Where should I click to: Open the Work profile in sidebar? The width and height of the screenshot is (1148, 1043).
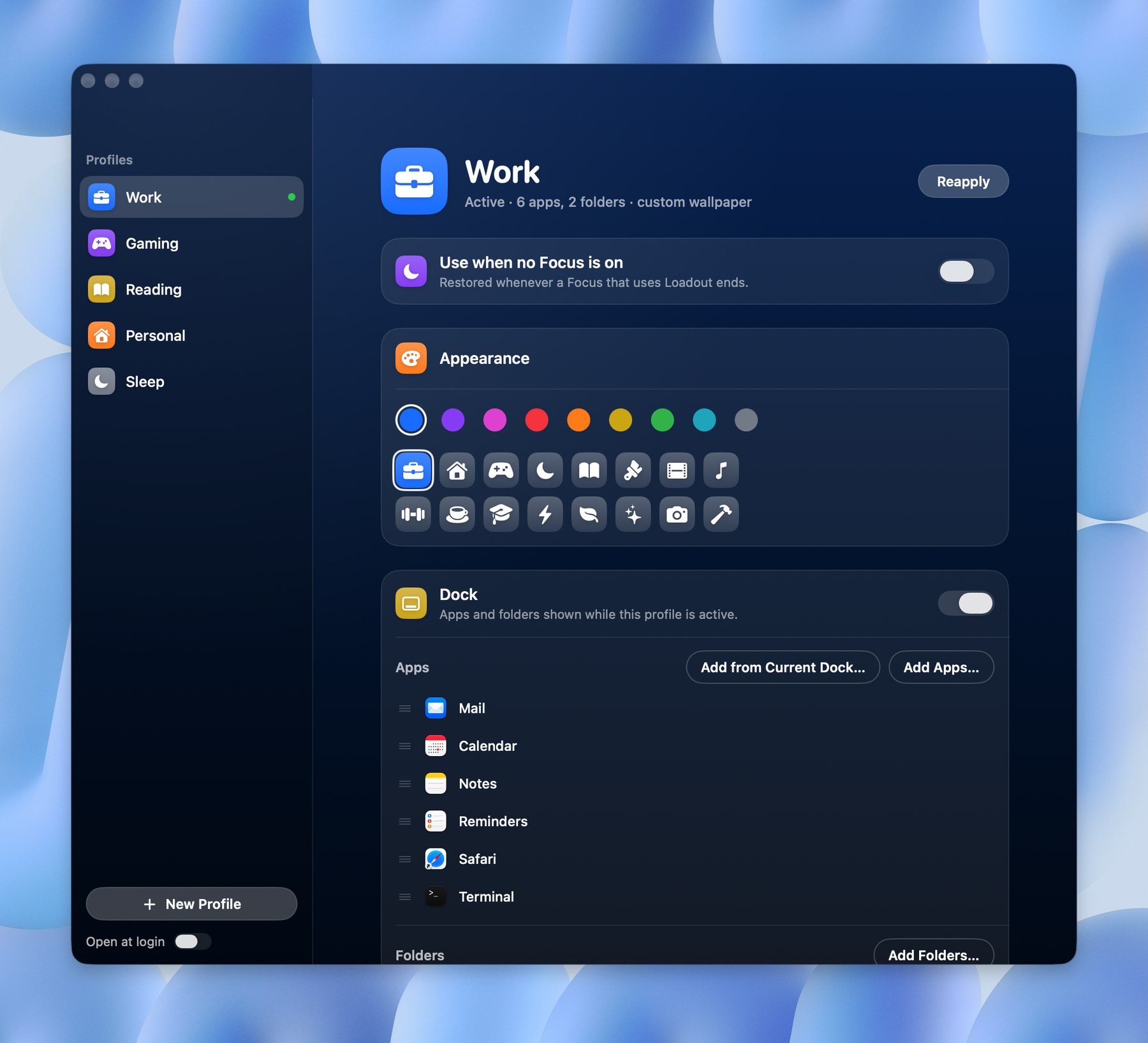191,197
